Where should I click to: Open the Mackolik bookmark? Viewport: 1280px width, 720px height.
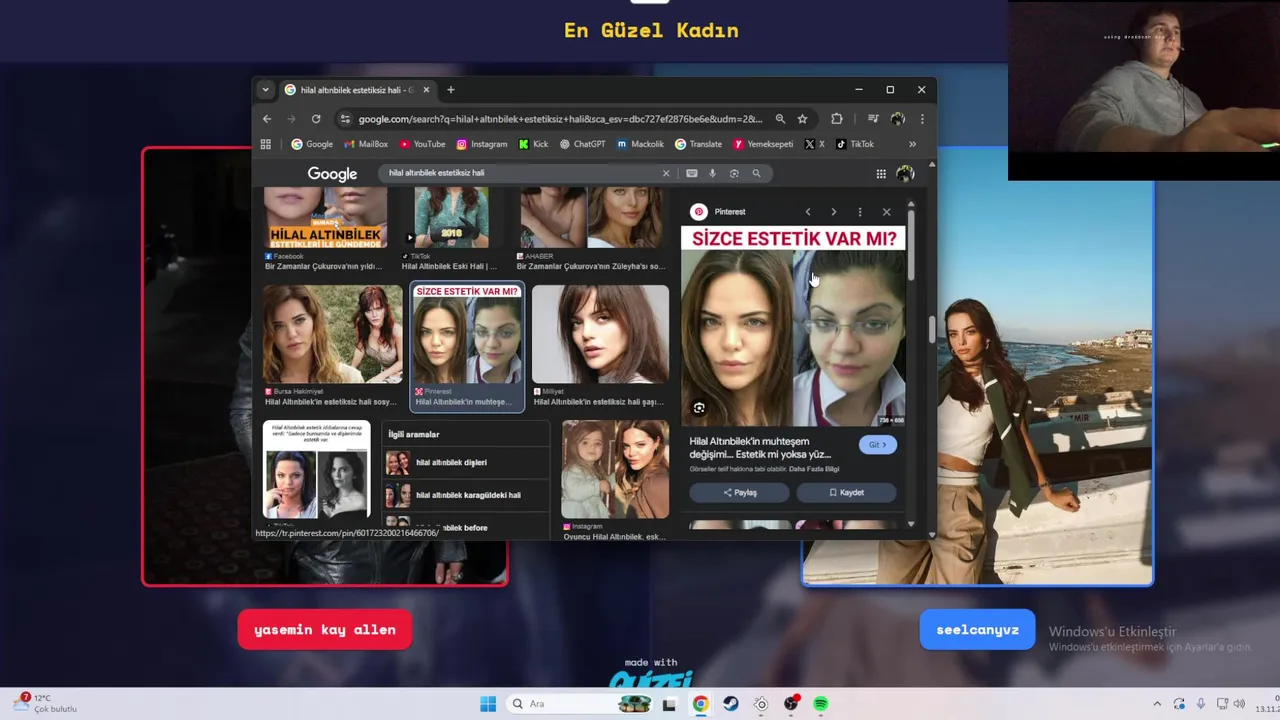pos(640,144)
